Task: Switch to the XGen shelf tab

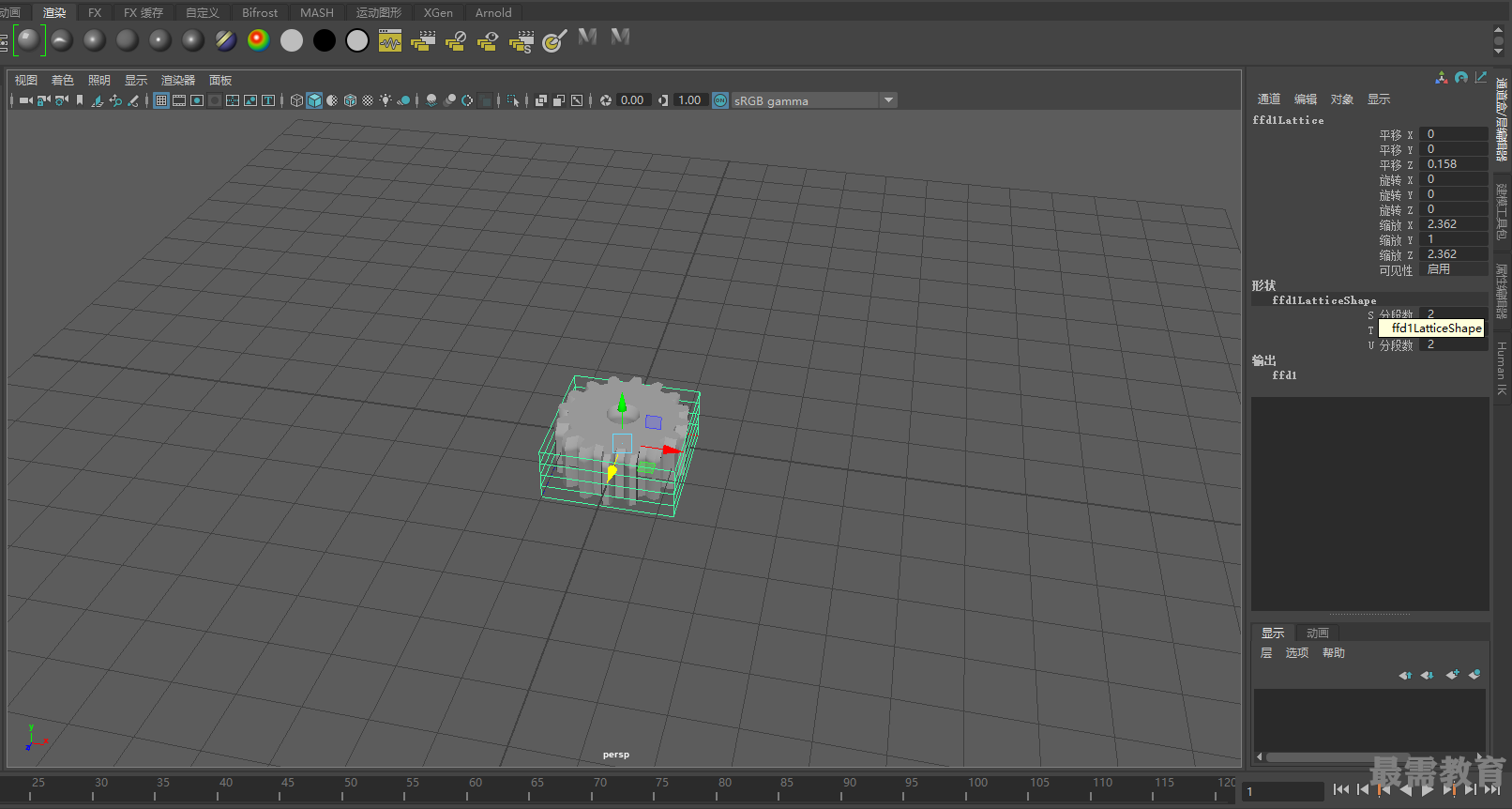Action: point(438,12)
